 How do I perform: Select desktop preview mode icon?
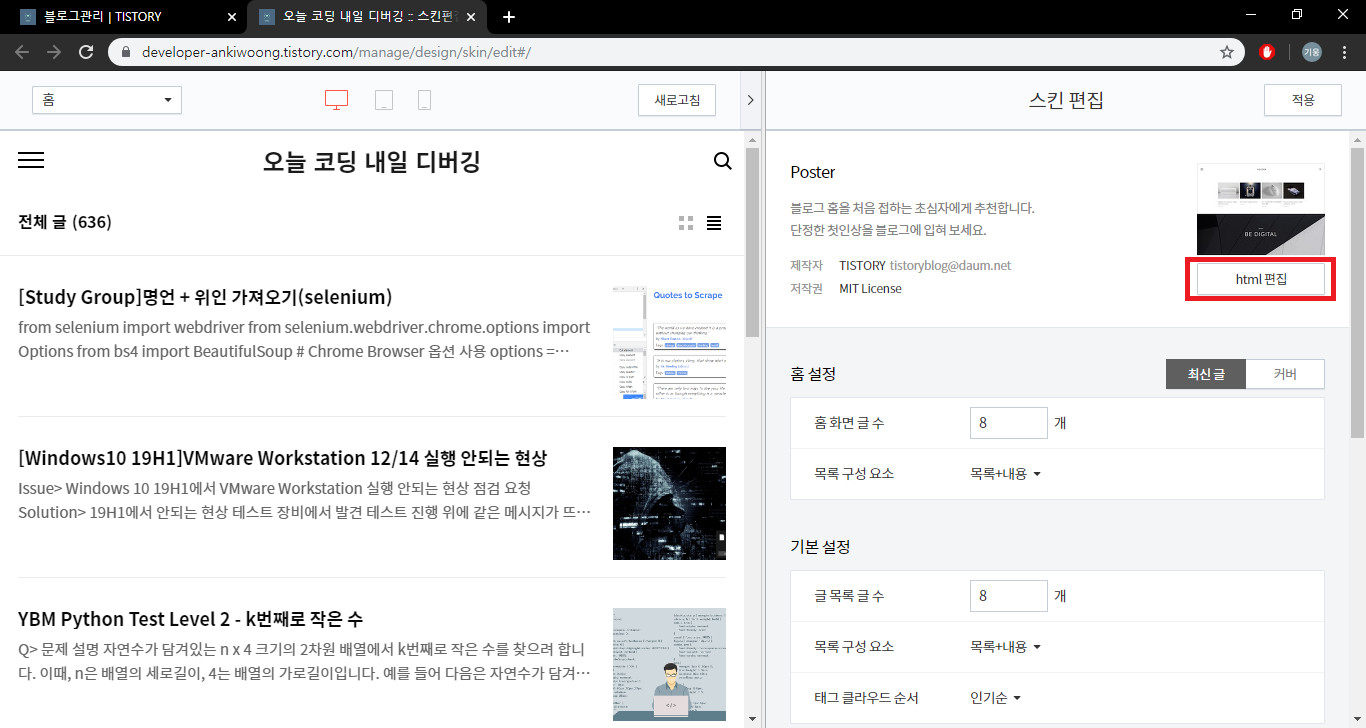click(x=336, y=100)
